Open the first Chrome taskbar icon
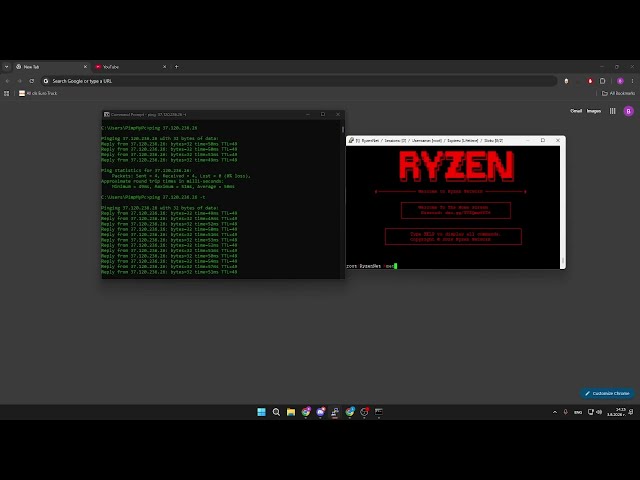Screen dimensions: 640x480 (x=306, y=412)
